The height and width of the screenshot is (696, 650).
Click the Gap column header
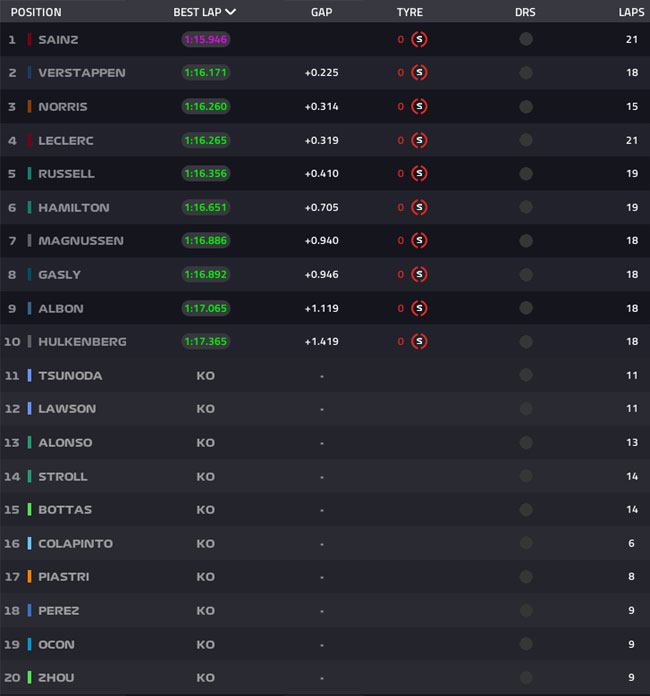click(321, 12)
